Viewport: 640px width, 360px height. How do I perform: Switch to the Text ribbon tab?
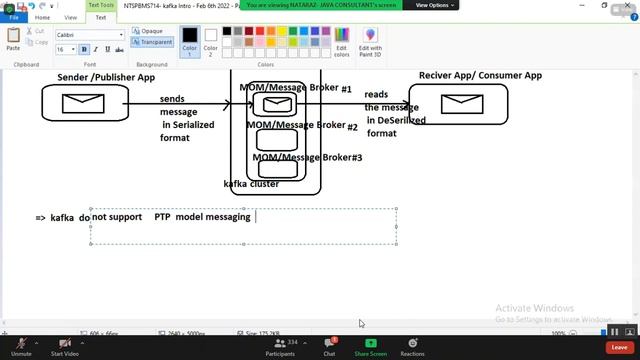coord(101,18)
